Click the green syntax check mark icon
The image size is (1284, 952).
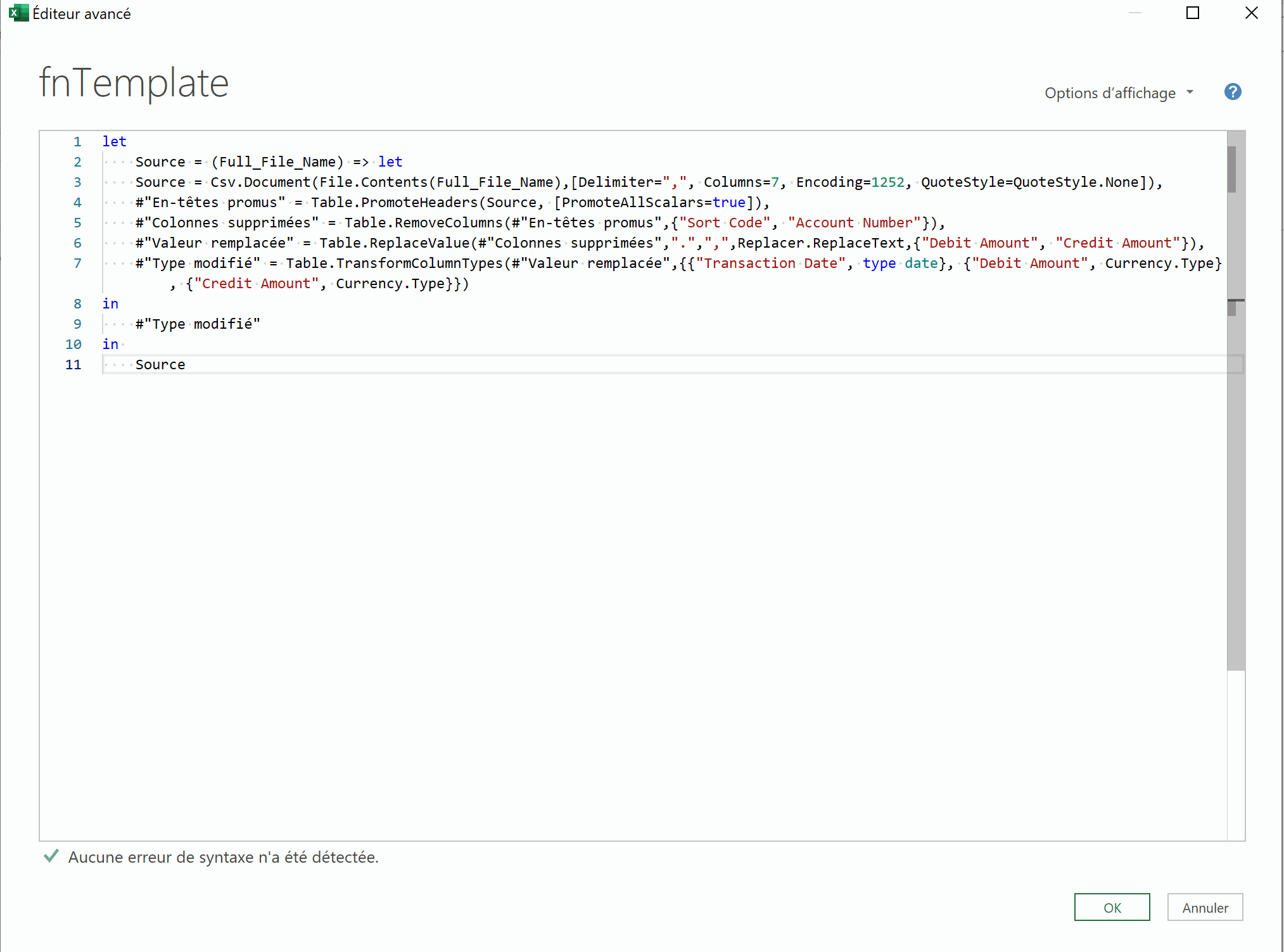click(x=51, y=856)
